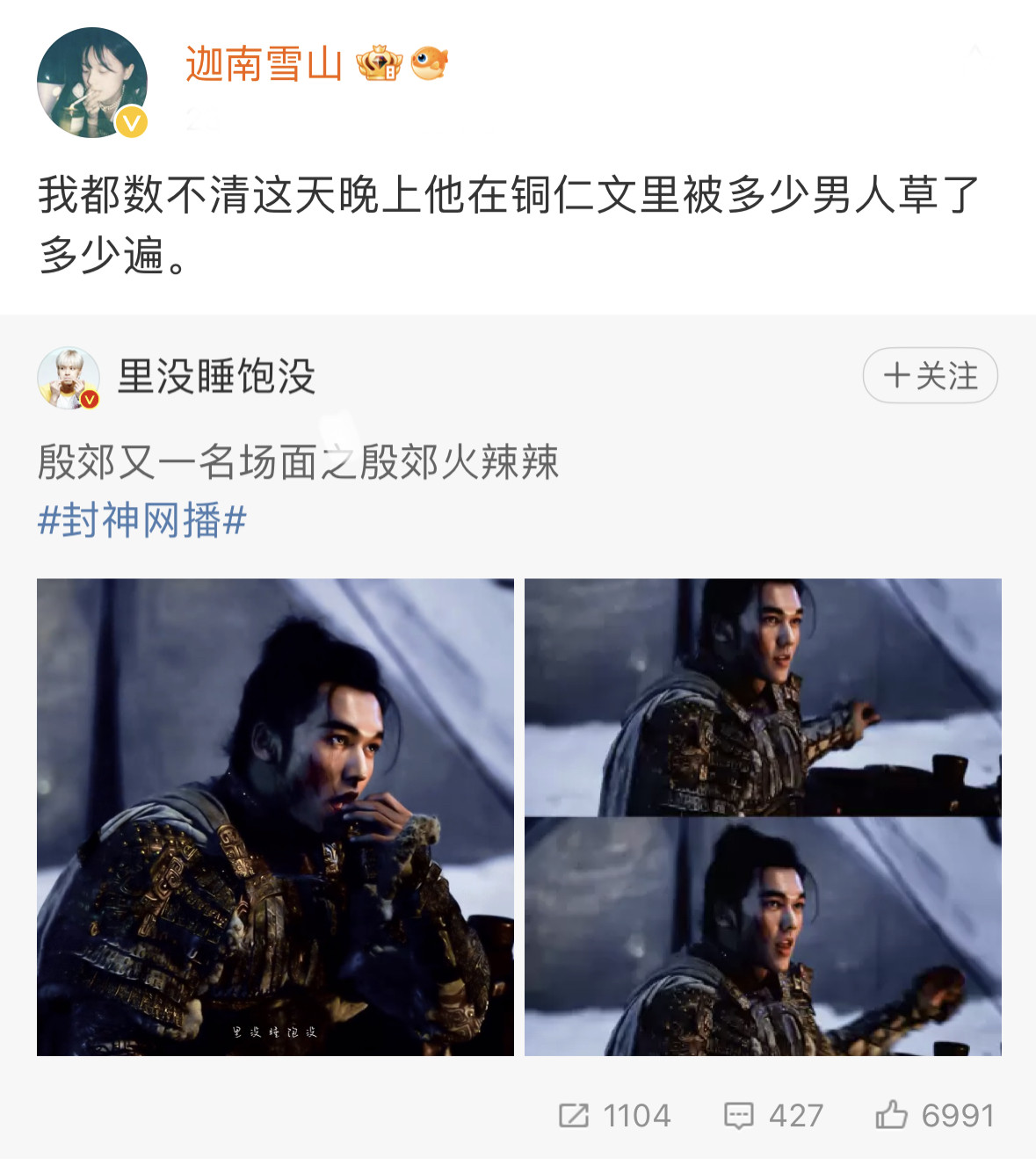Open the 迦南雪山 username link
Viewport: 1036px width, 1173px height.
[264, 64]
